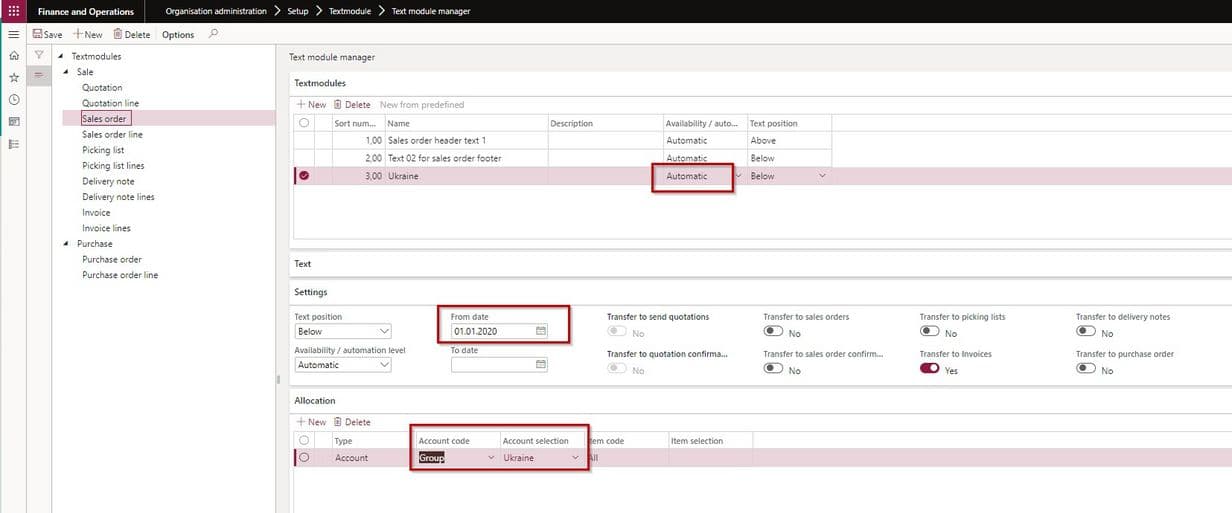Open the Options menu
Image resolution: width=1232 pixels, height=513 pixels.
[178, 34]
